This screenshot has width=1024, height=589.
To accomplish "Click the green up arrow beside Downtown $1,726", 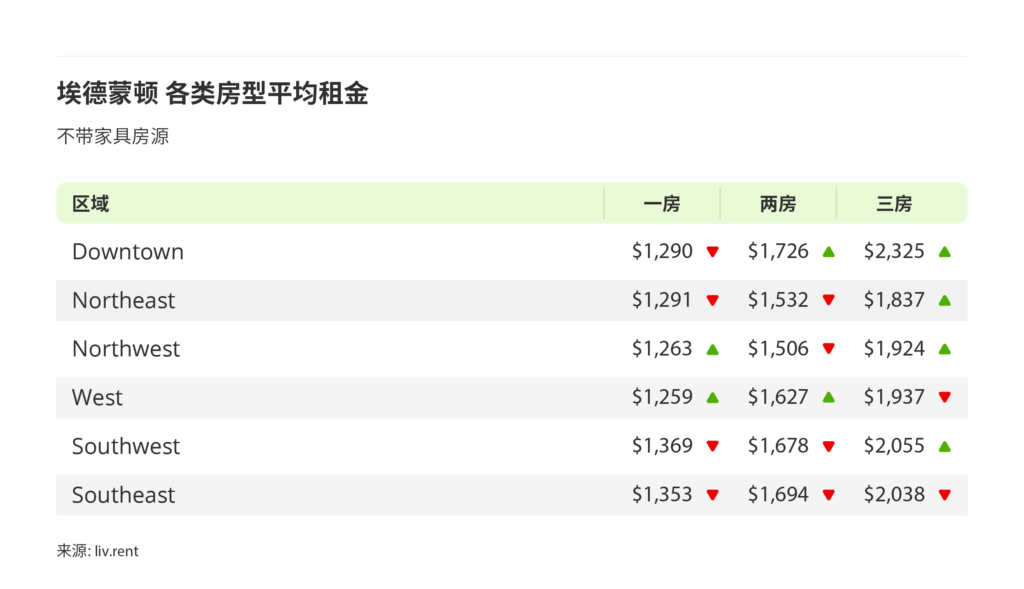I will tap(828, 252).
